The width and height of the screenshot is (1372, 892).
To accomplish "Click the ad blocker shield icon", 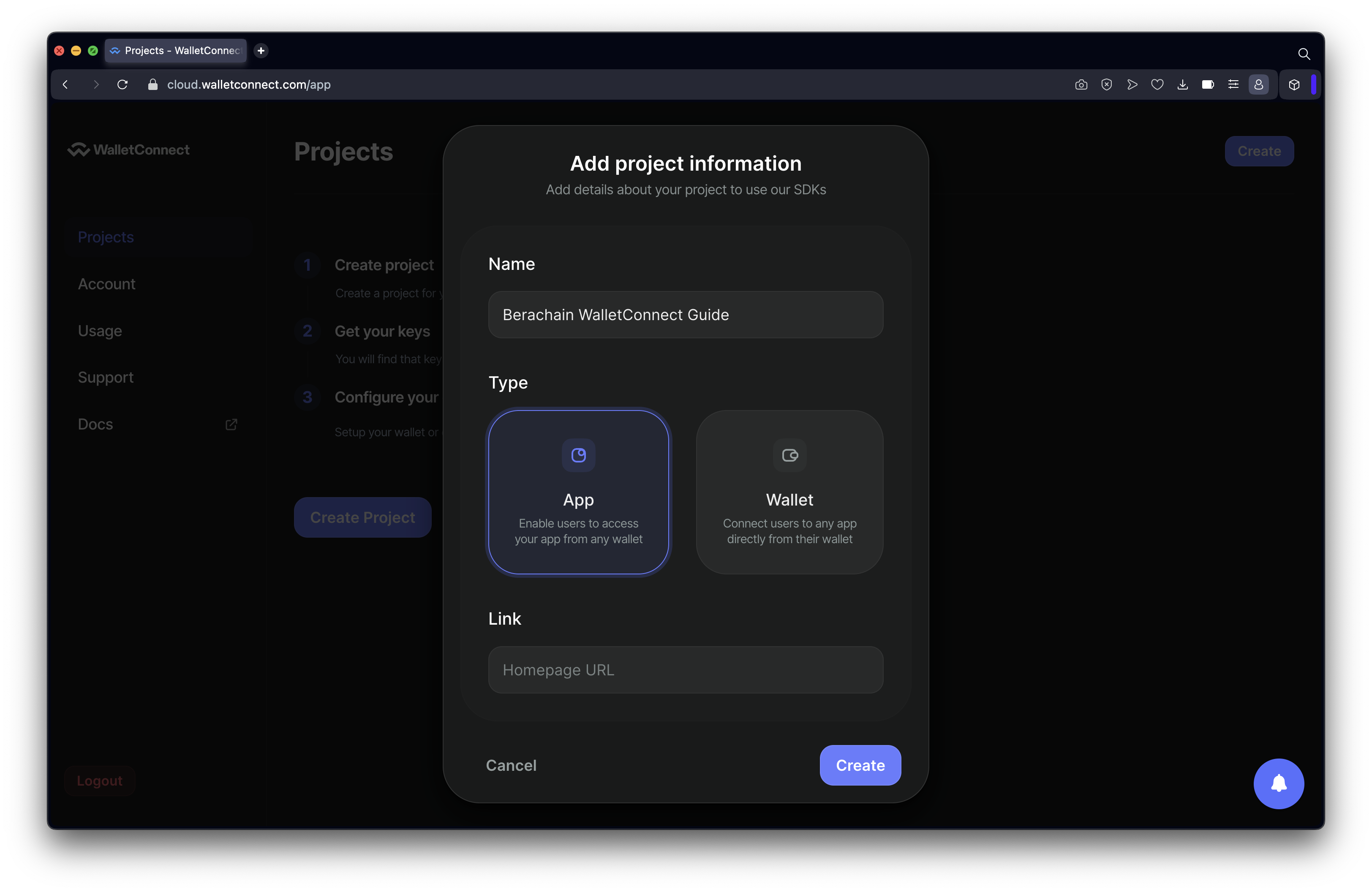I will 1107,85.
